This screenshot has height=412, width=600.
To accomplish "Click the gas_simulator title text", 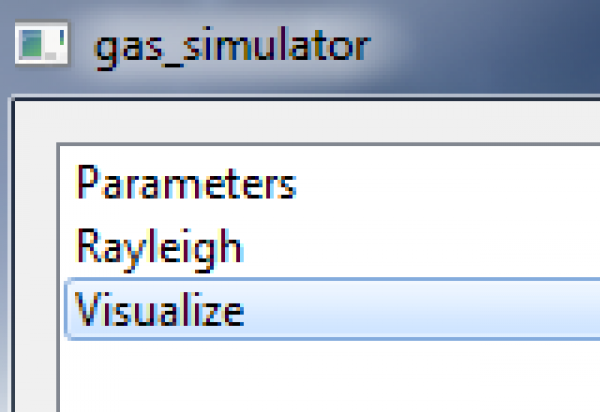I will [x=232, y=46].
